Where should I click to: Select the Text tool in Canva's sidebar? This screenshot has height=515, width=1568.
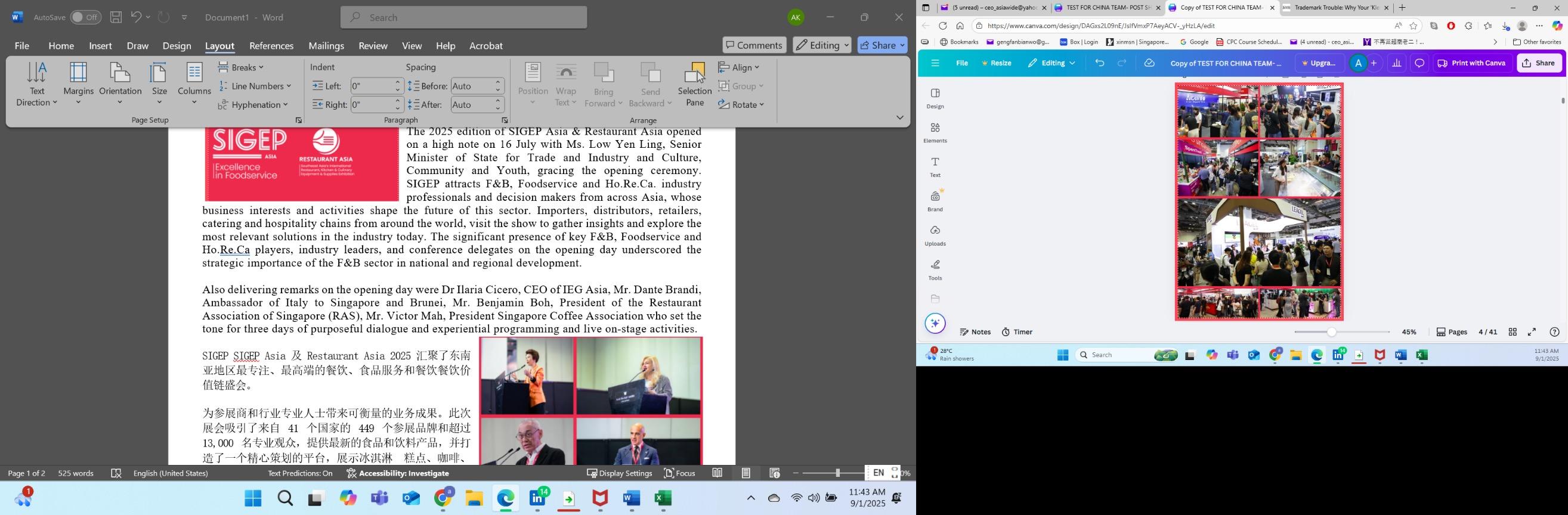pyautogui.click(x=935, y=167)
